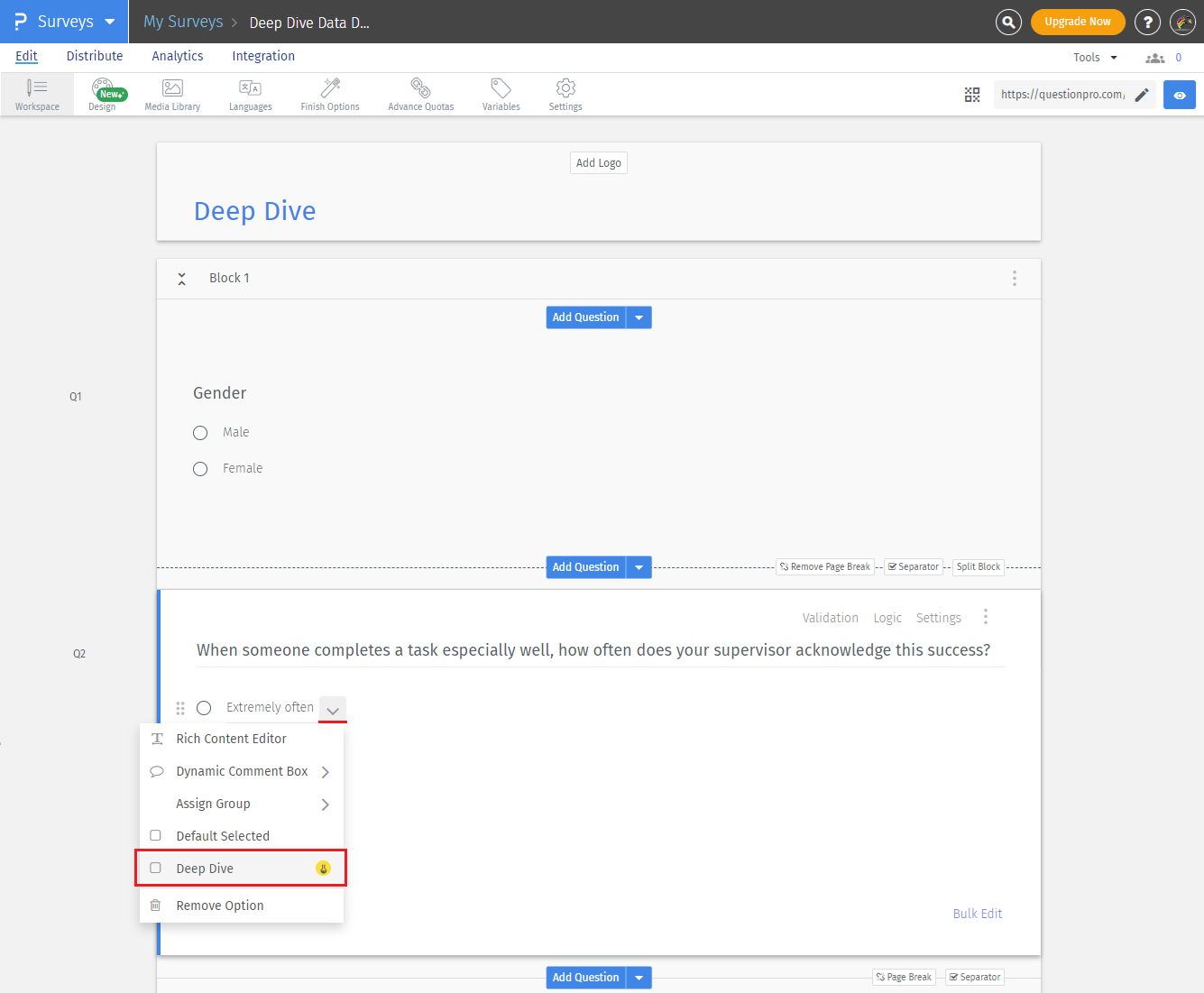Open the Q2 question three-dot menu
1204x993 pixels.
tap(986, 617)
